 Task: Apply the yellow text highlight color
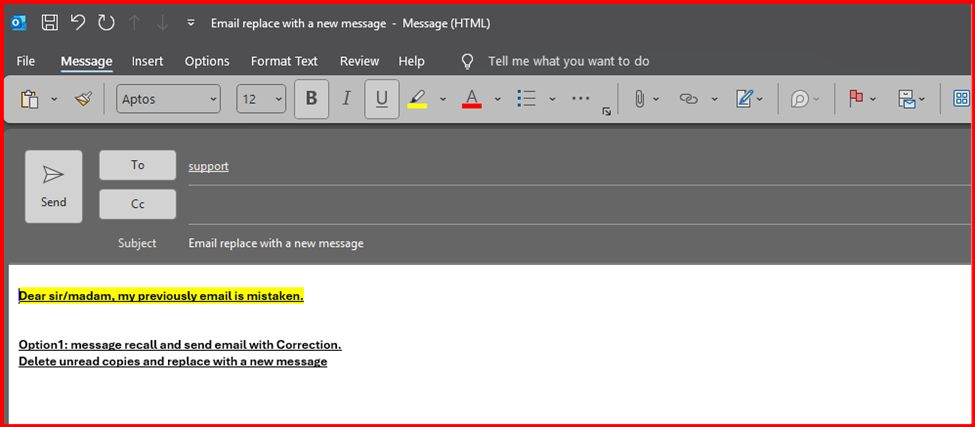(x=417, y=99)
